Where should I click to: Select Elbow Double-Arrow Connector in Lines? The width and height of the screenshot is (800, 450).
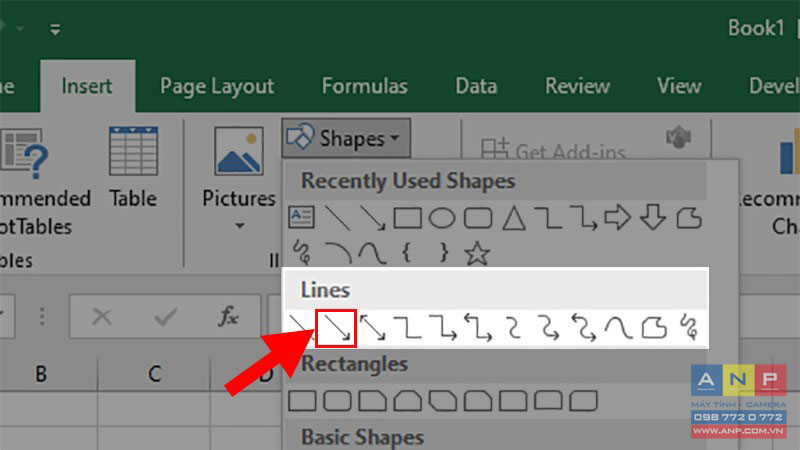pos(478,328)
